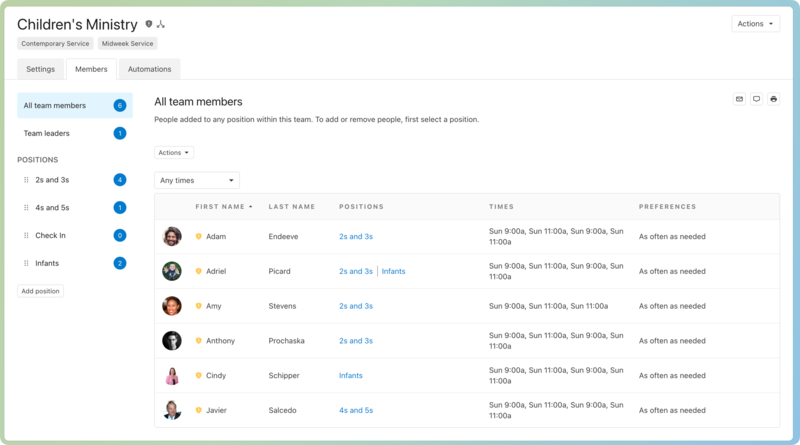Expand the Actions menu above the table

click(x=174, y=153)
